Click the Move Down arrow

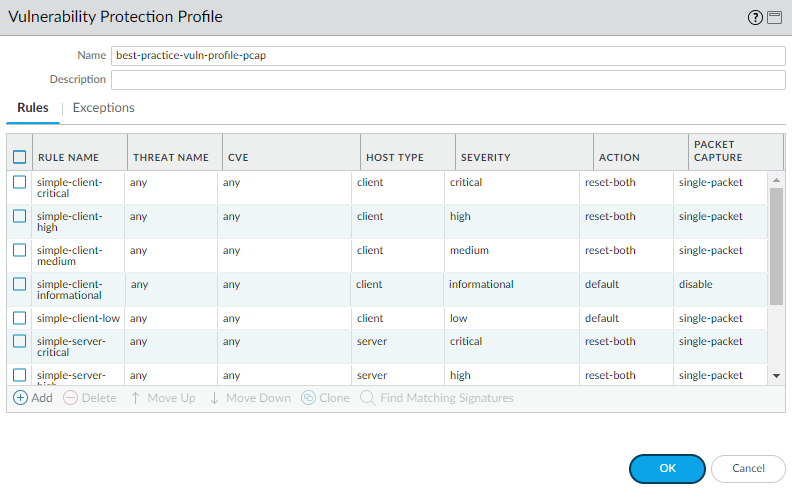click(214, 398)
